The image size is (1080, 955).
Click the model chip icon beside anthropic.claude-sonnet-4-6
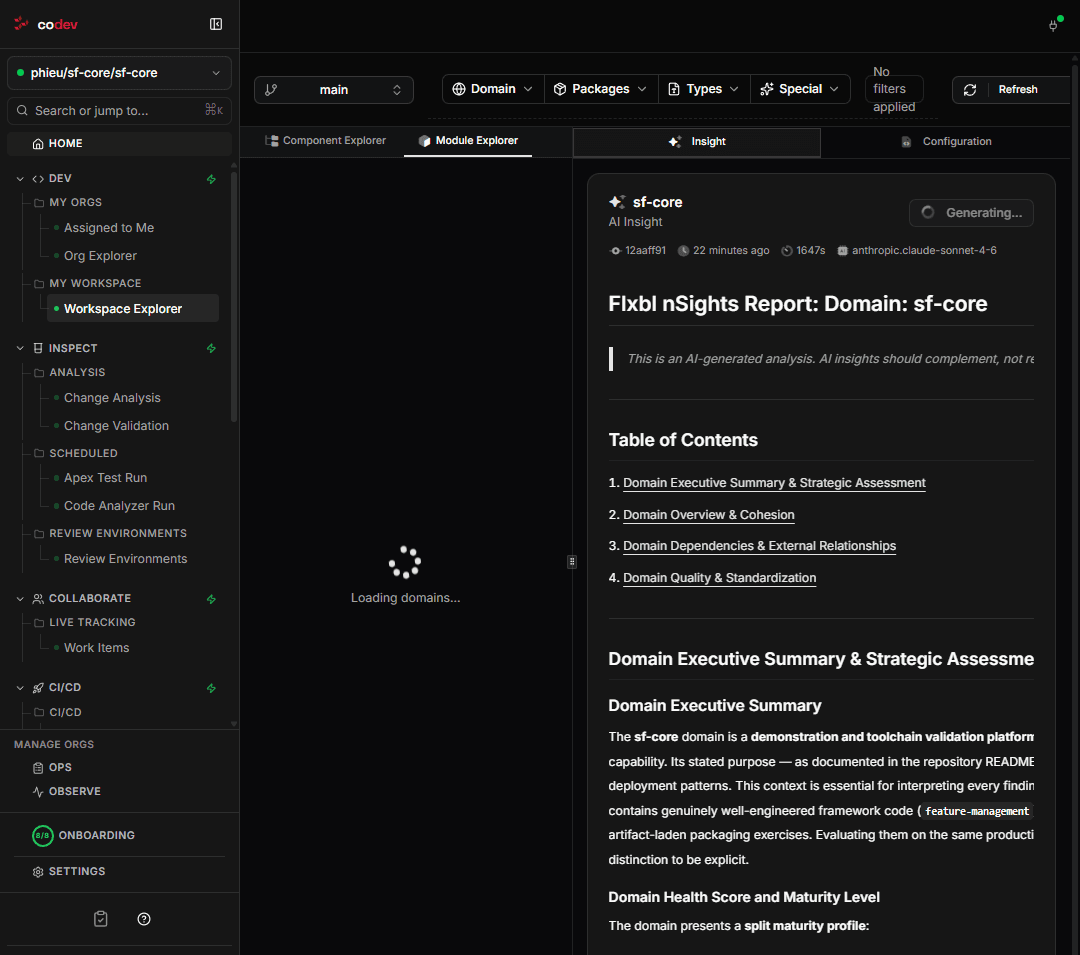coord(842,251)
